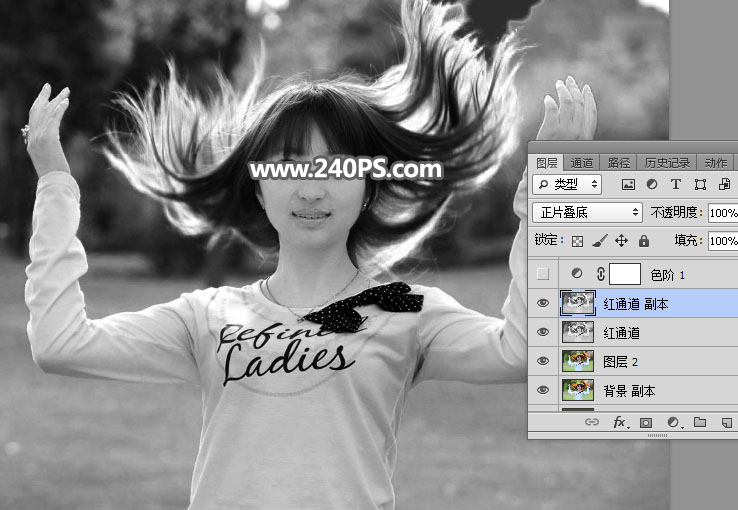Image resolution: width=738 pixels, height=510 pixels.
Task: Click the 不透明度 label
Action: (x=676, y=213)
